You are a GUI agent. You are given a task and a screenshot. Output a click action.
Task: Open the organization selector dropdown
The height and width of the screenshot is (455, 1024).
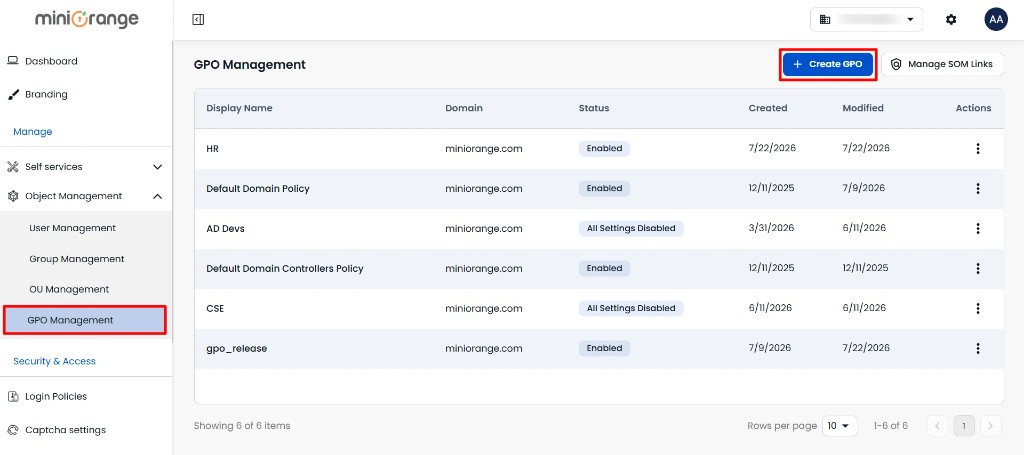point(867,20)
